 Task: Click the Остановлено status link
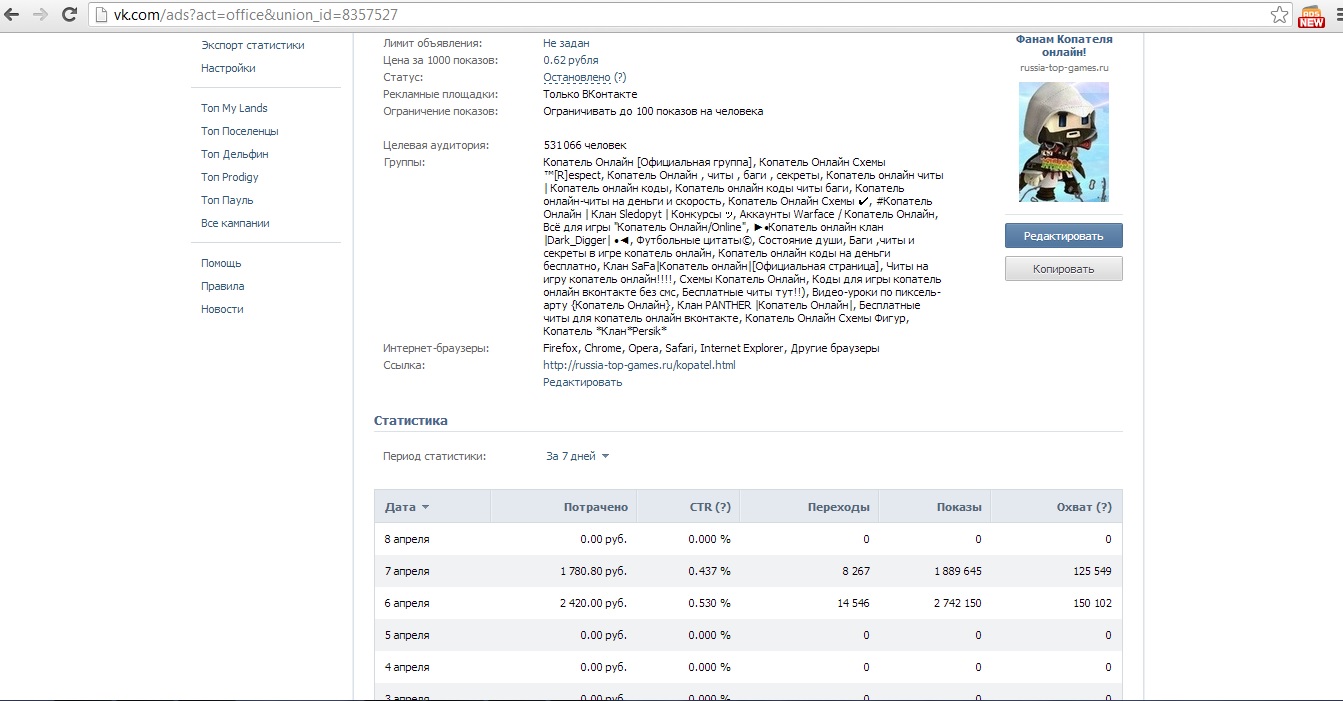tap(577, 77)
